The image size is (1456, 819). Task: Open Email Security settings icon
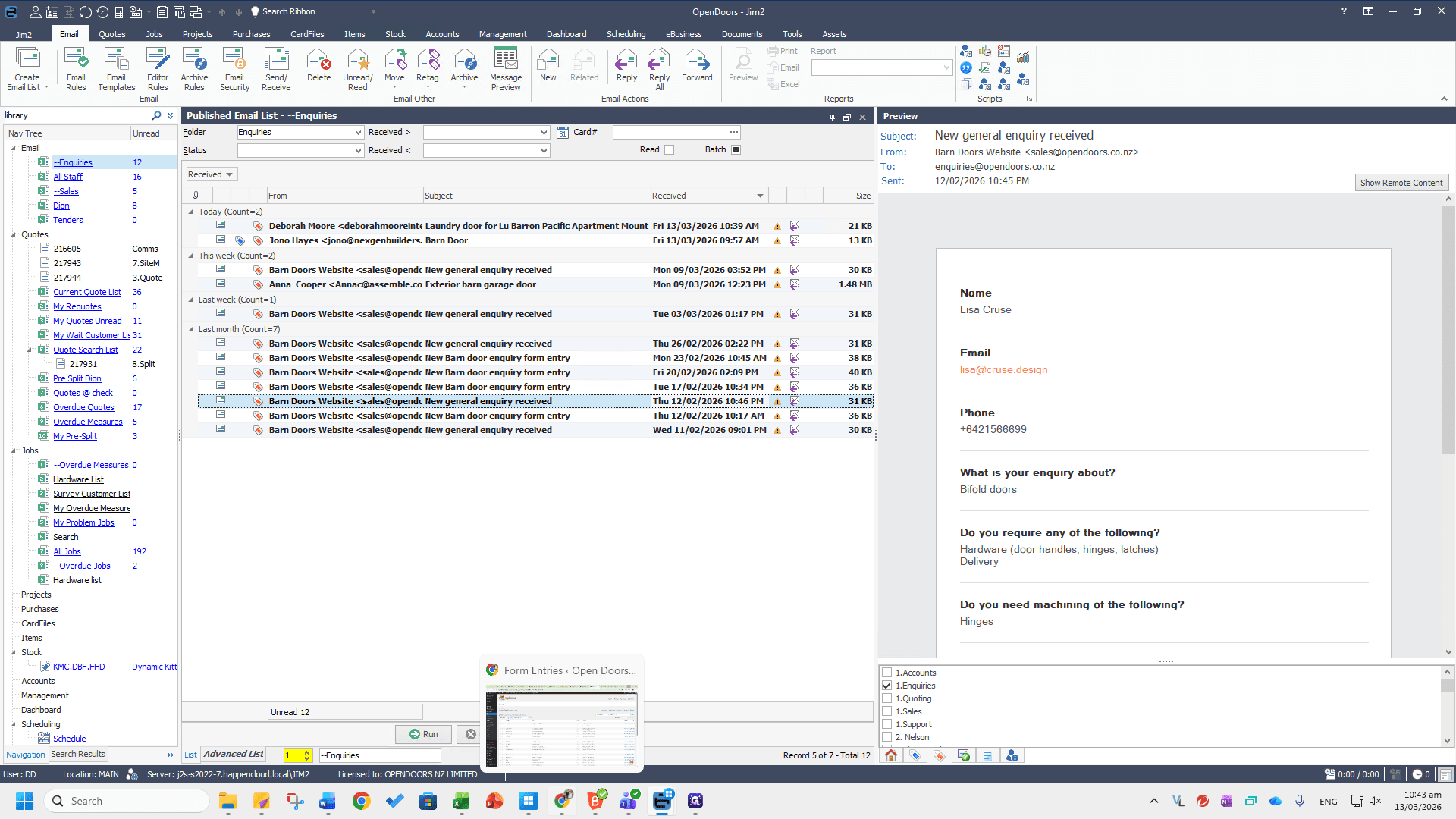(234, 68)
